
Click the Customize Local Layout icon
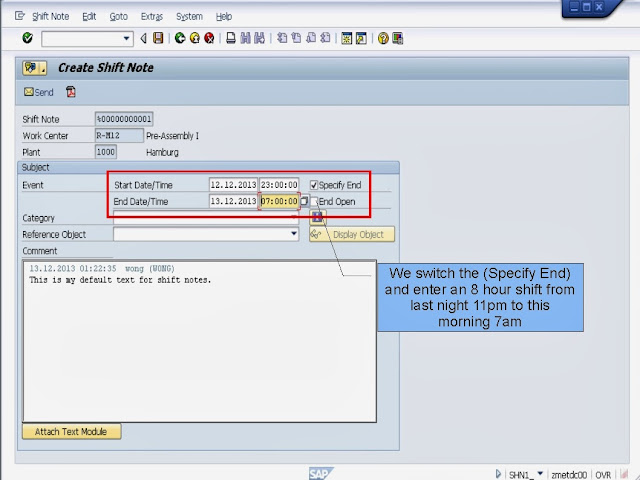point(398,38)
